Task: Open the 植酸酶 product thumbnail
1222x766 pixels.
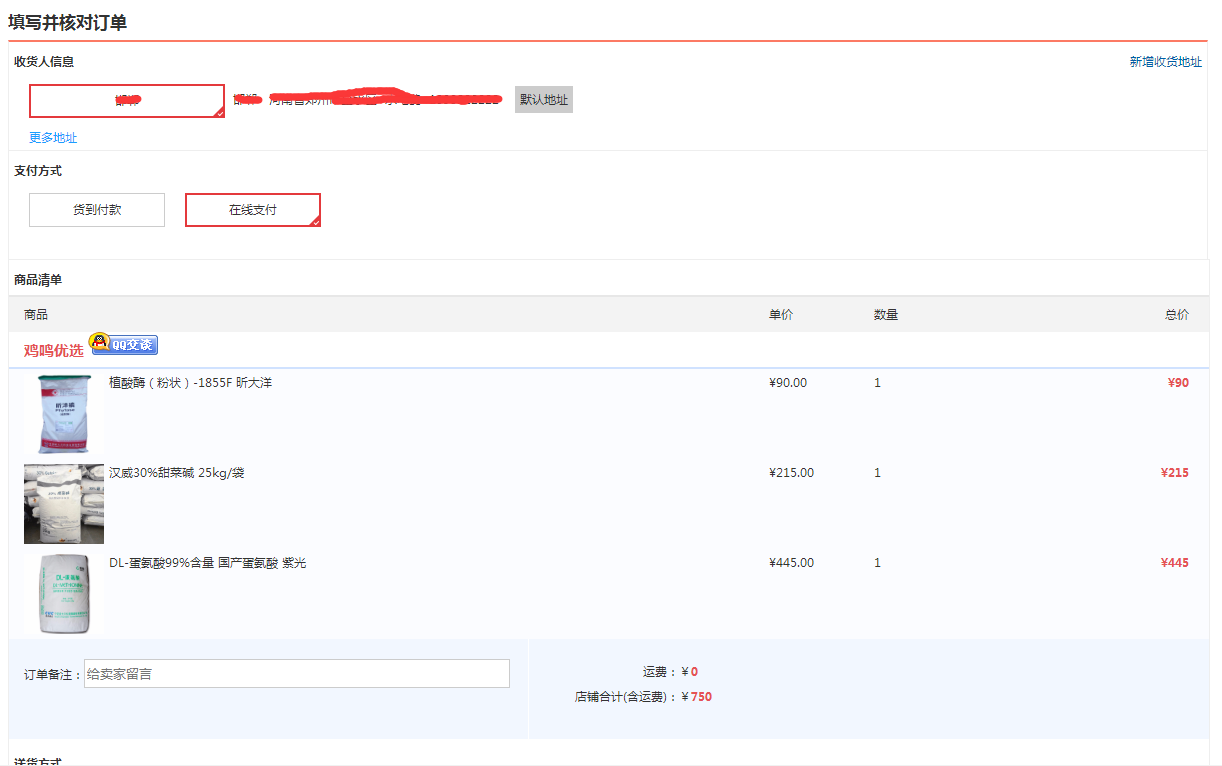Action: 64,414
